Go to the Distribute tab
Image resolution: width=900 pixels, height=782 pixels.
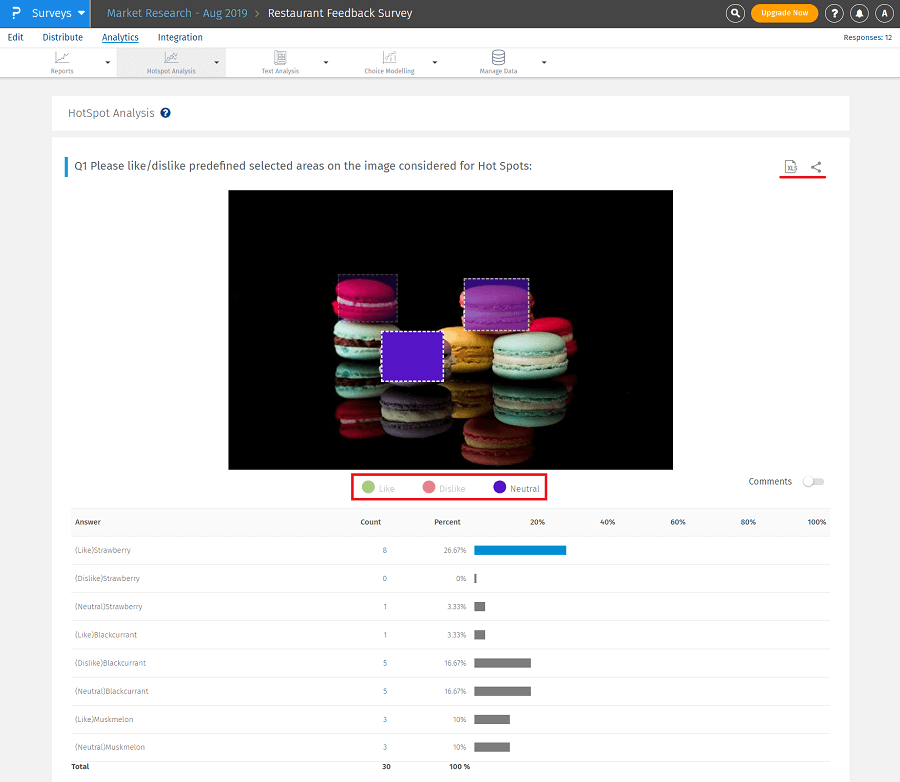click(63, 37)
